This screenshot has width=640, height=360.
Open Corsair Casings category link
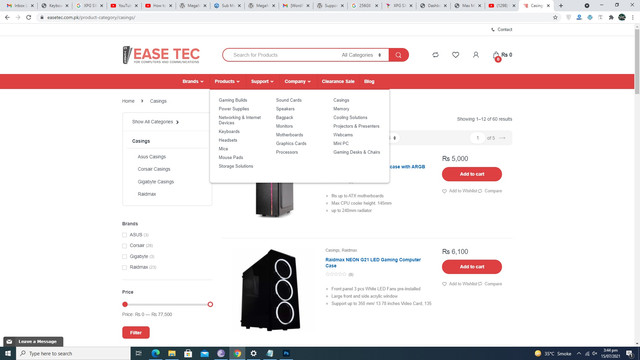pyautogui.click(x=154, y=169)
